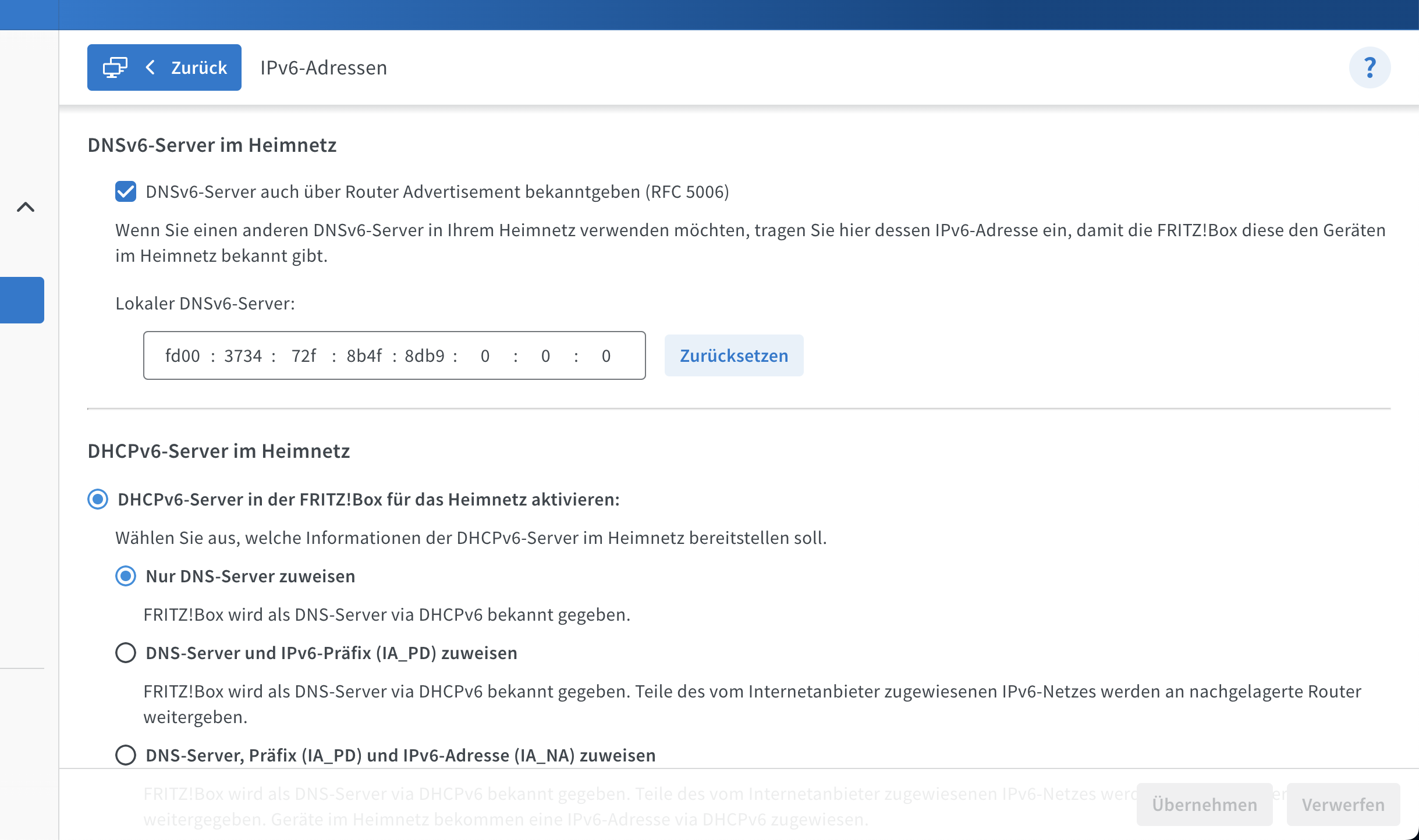The image size is (1419, 840).
Task: Click the 3734 address segment field
Action: [243, 356]
